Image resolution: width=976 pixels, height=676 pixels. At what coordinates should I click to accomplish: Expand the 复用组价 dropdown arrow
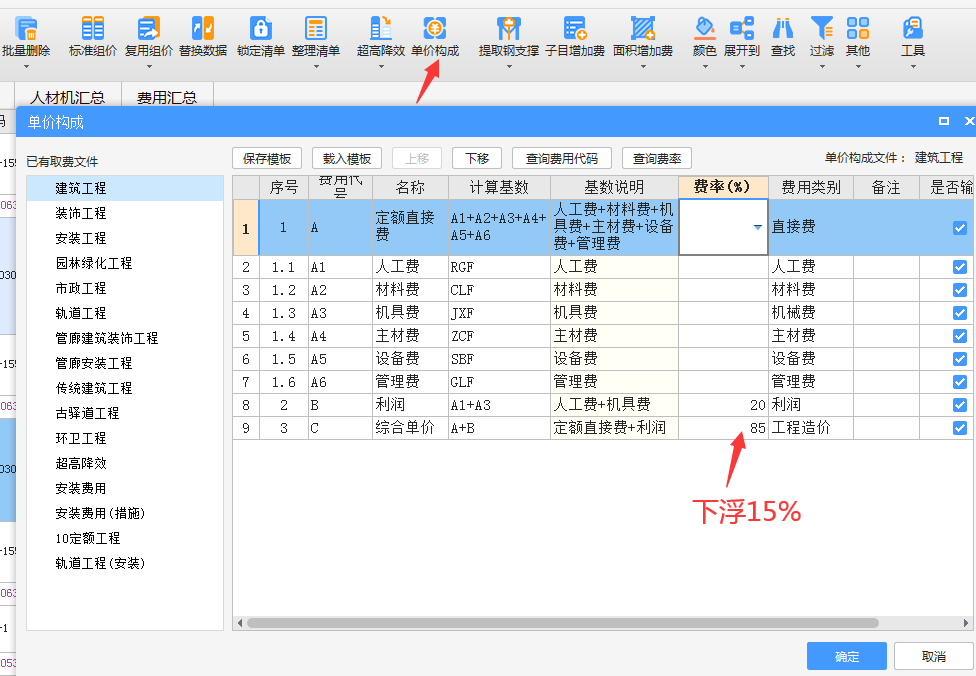[x=149, y=67]
